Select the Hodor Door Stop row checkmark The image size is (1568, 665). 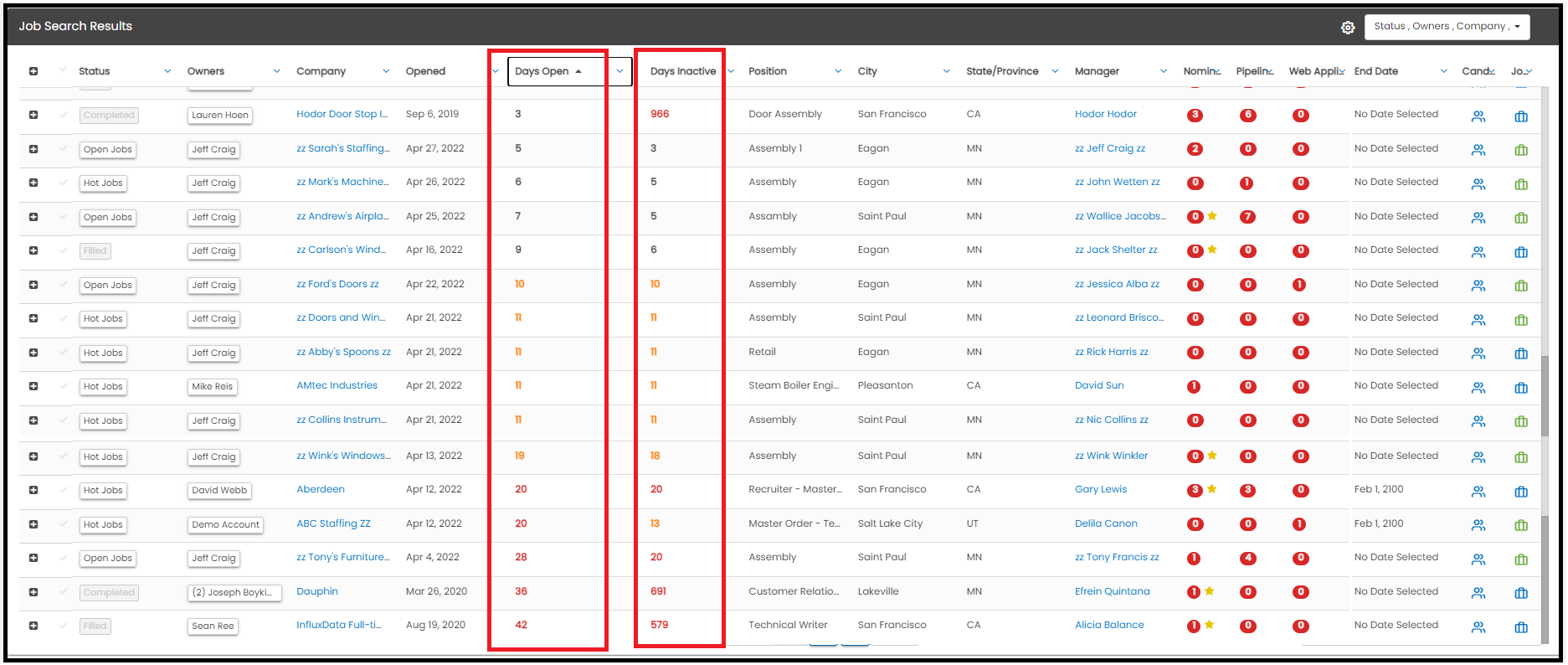point(63,114)
